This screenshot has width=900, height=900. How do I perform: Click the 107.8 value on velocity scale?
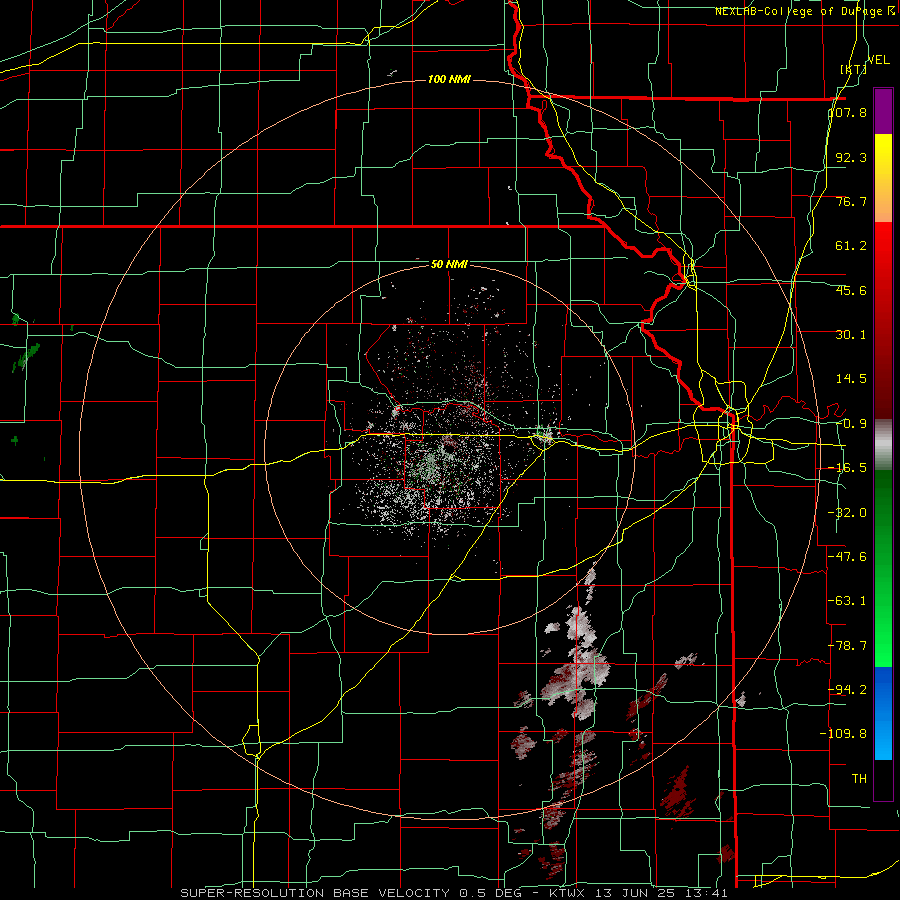pyautogui.click(x=848, y=112)
